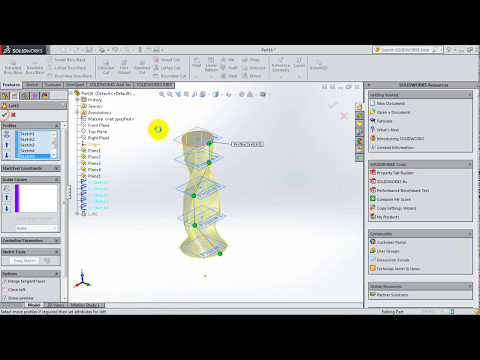The image size is (480, 360).
Task: Toggle the Instant3D tool
Action: 318,65
